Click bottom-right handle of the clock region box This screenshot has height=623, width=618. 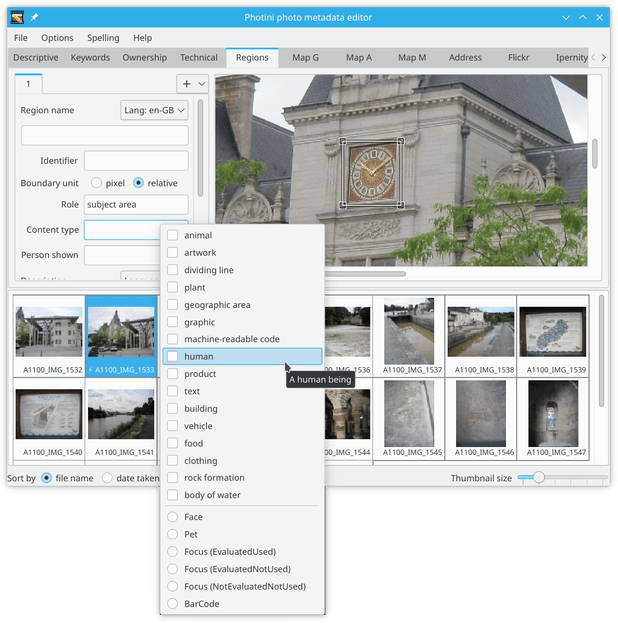pyautogui.click(x=401, y=205)
